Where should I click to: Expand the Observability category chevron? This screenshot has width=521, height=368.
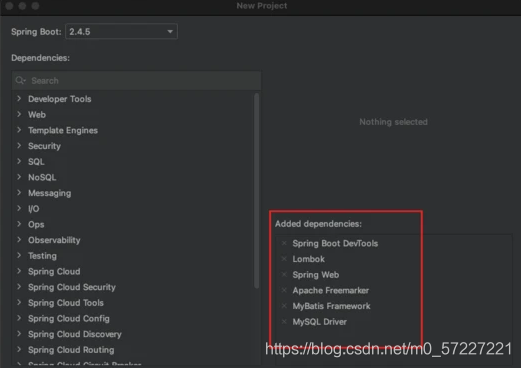pyautogui.click(x=19, y=240)
